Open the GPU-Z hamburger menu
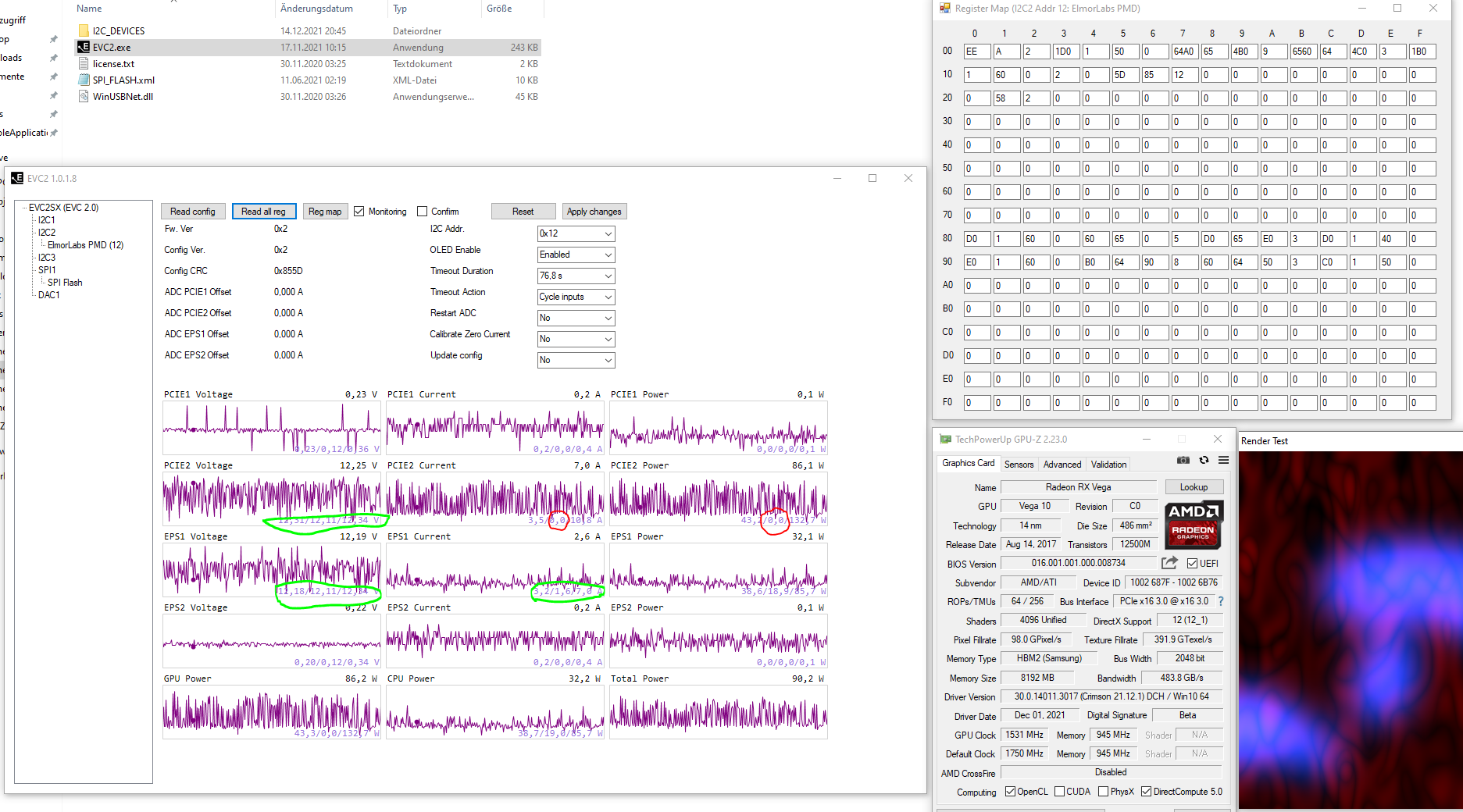1463x812 pixels. (x=1223, y=461)
